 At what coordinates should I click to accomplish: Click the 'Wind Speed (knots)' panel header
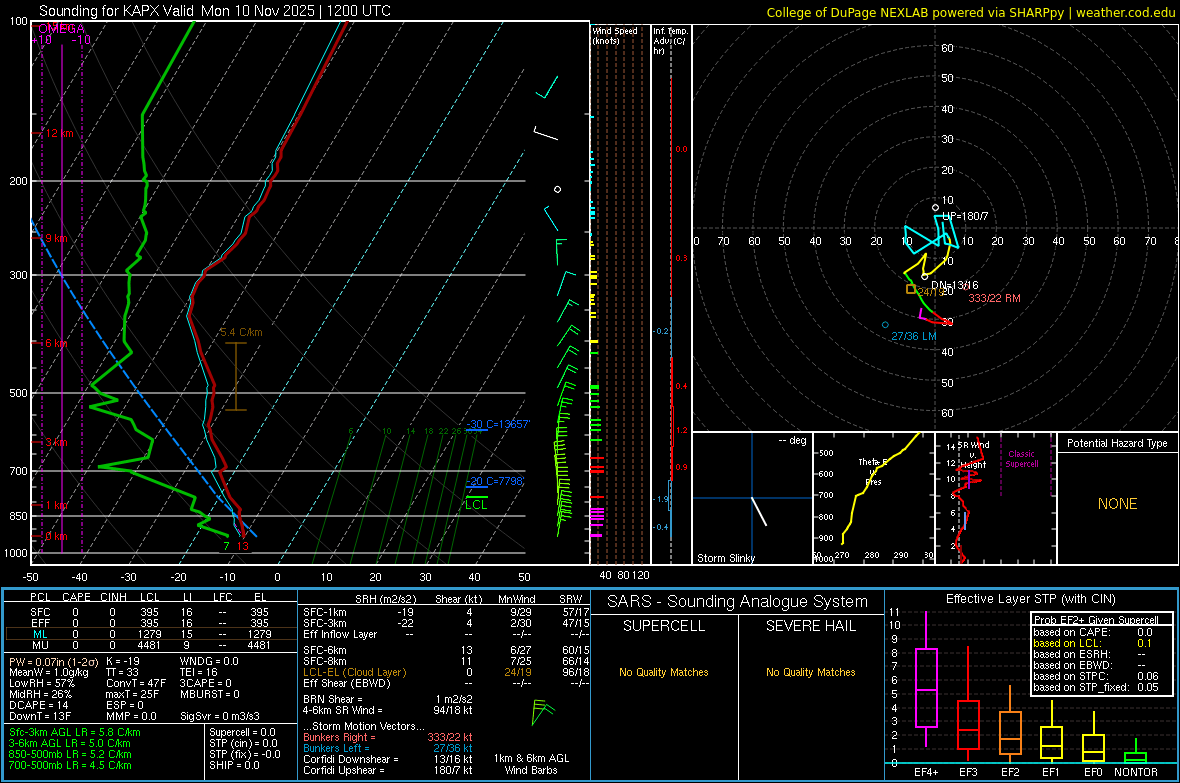[x=615, y=35]
